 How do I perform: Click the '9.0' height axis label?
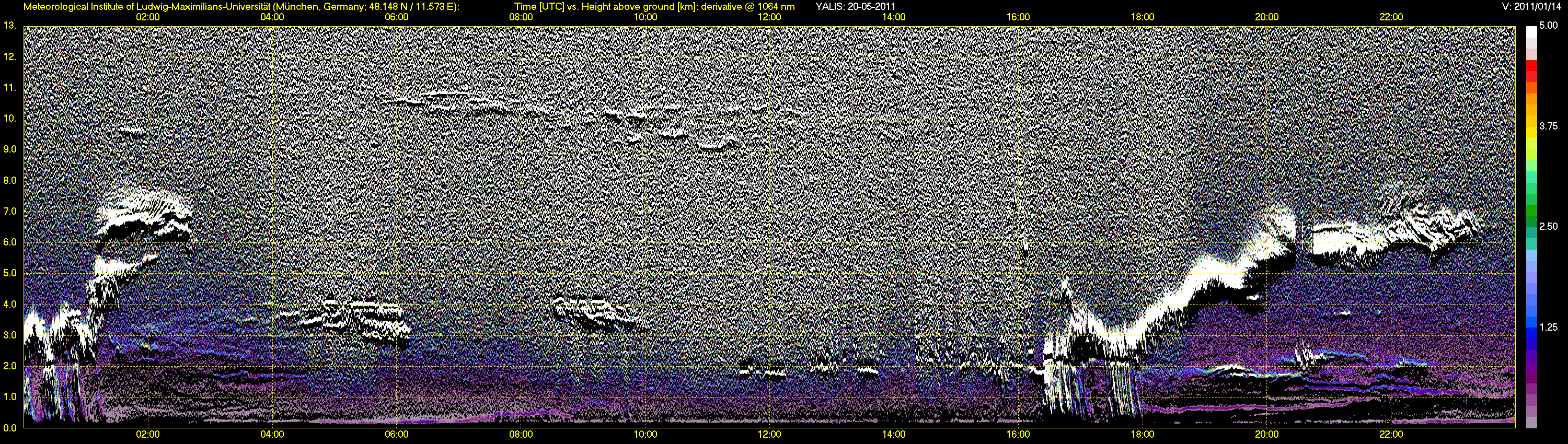tap(10, 149)
